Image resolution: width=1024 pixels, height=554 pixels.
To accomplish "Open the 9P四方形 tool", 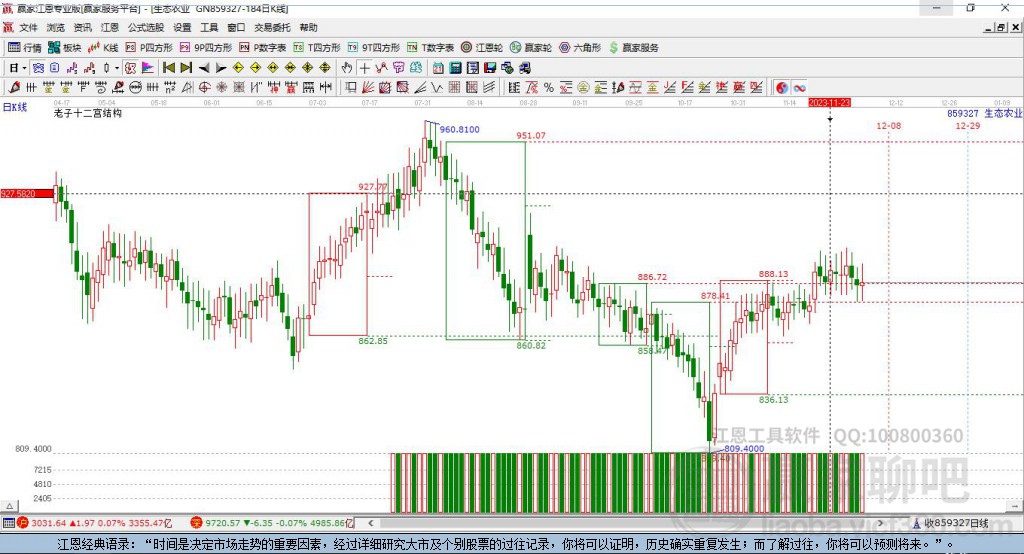I will coord(206,48).
